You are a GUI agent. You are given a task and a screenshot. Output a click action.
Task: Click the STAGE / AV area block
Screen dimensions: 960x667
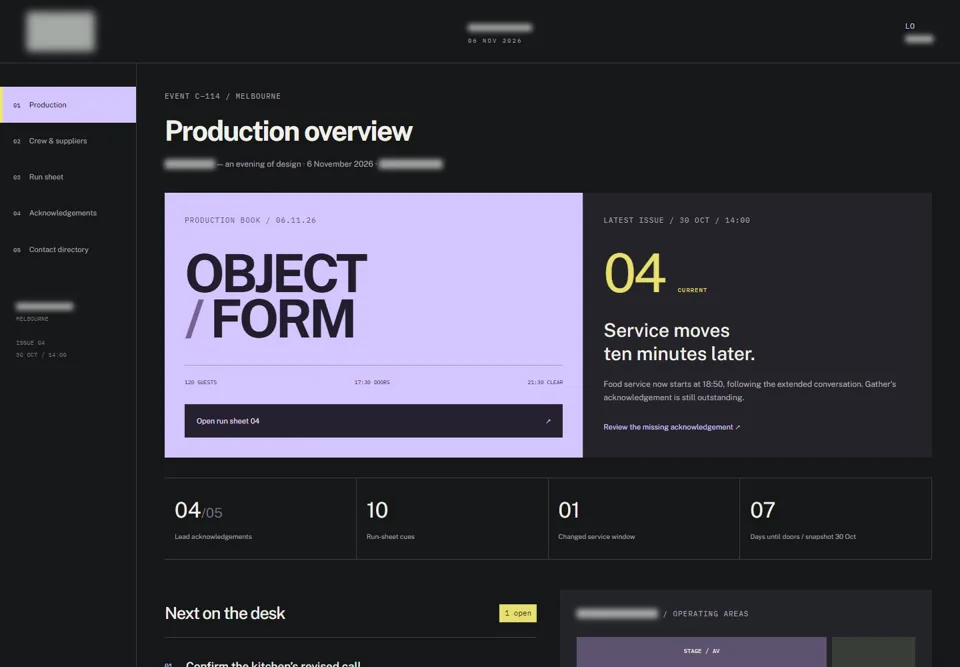pos(701,652)
